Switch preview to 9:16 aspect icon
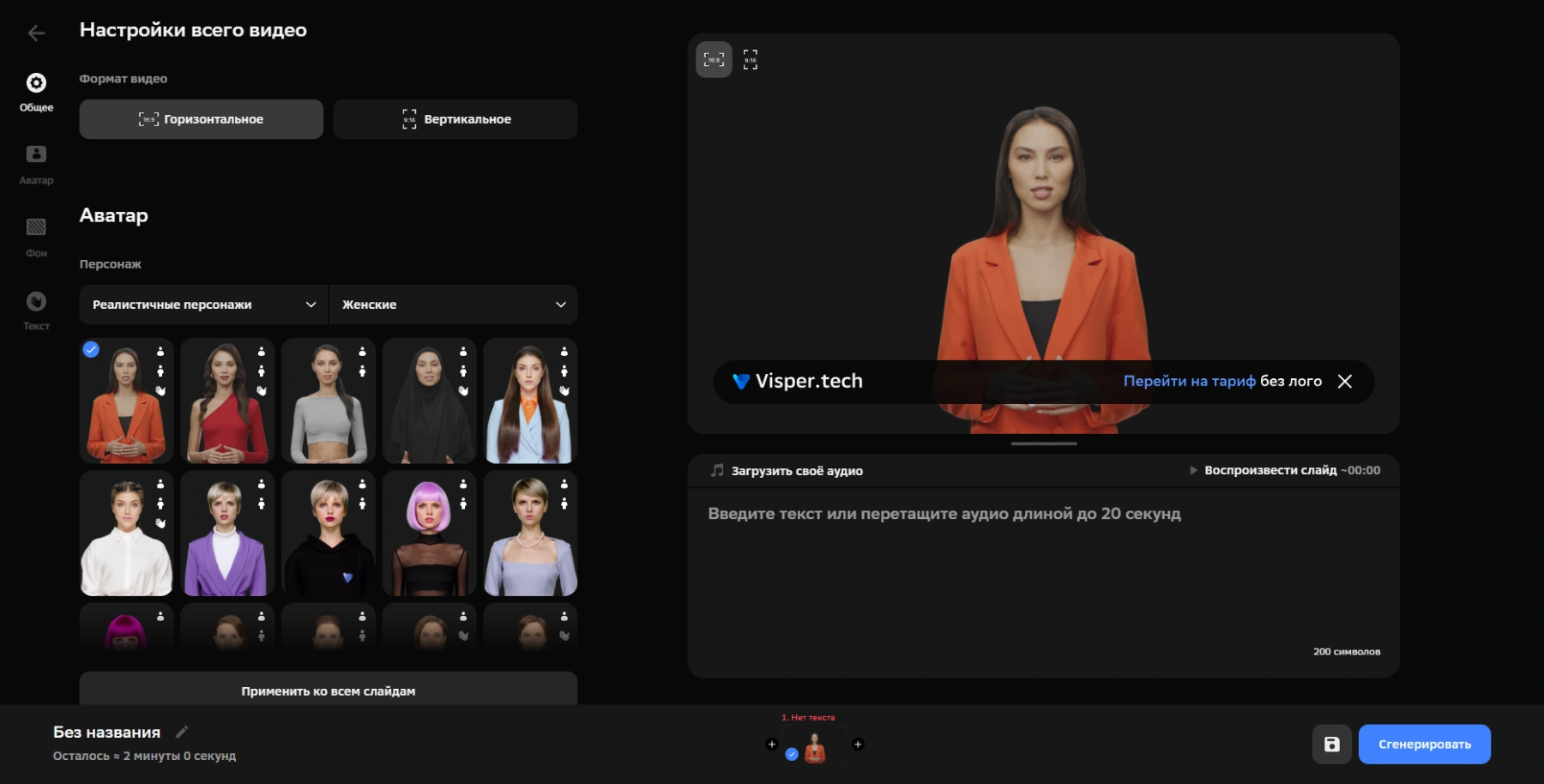The height and width of the screenshot is (784, 1544). (751, 59)
